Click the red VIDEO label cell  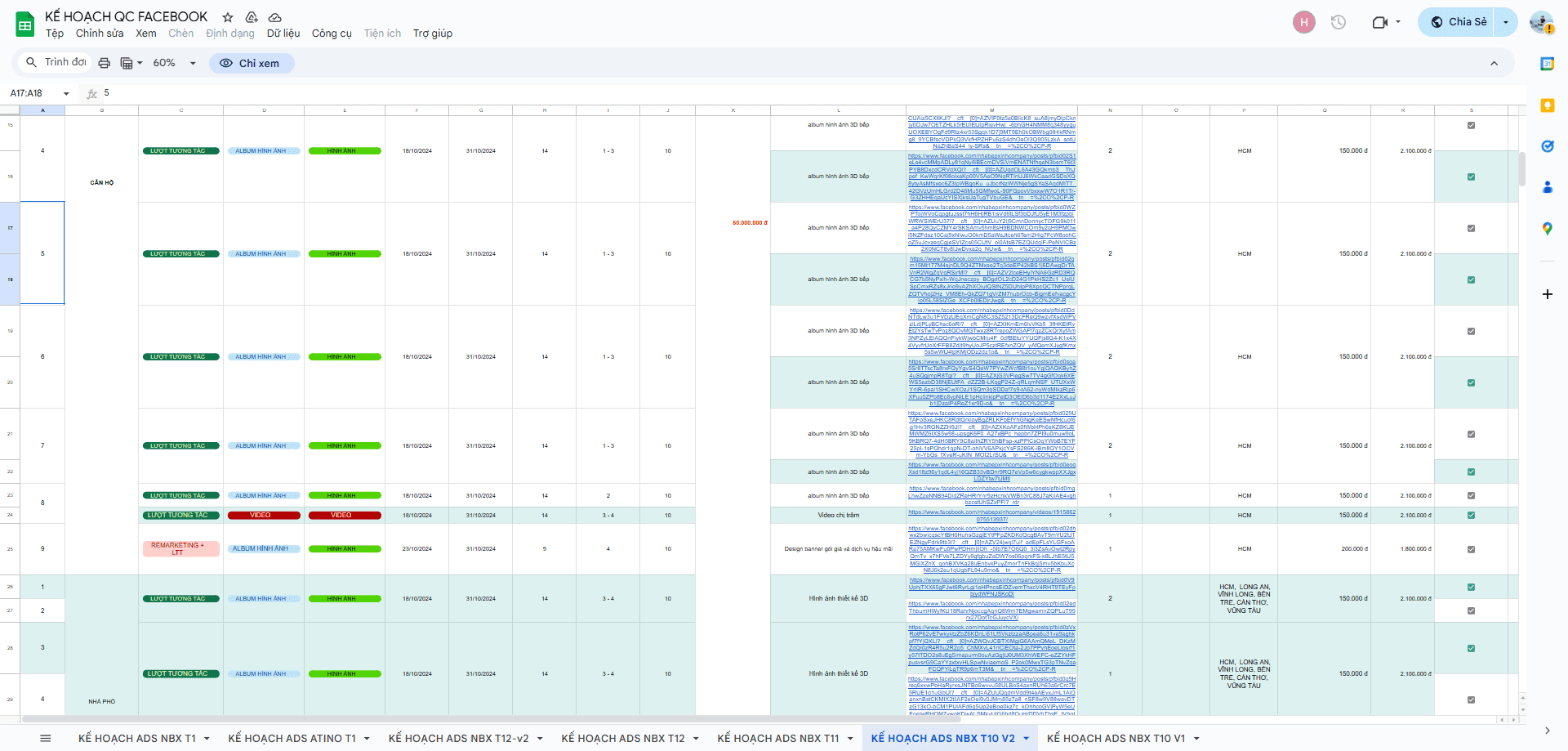(261, 516)
